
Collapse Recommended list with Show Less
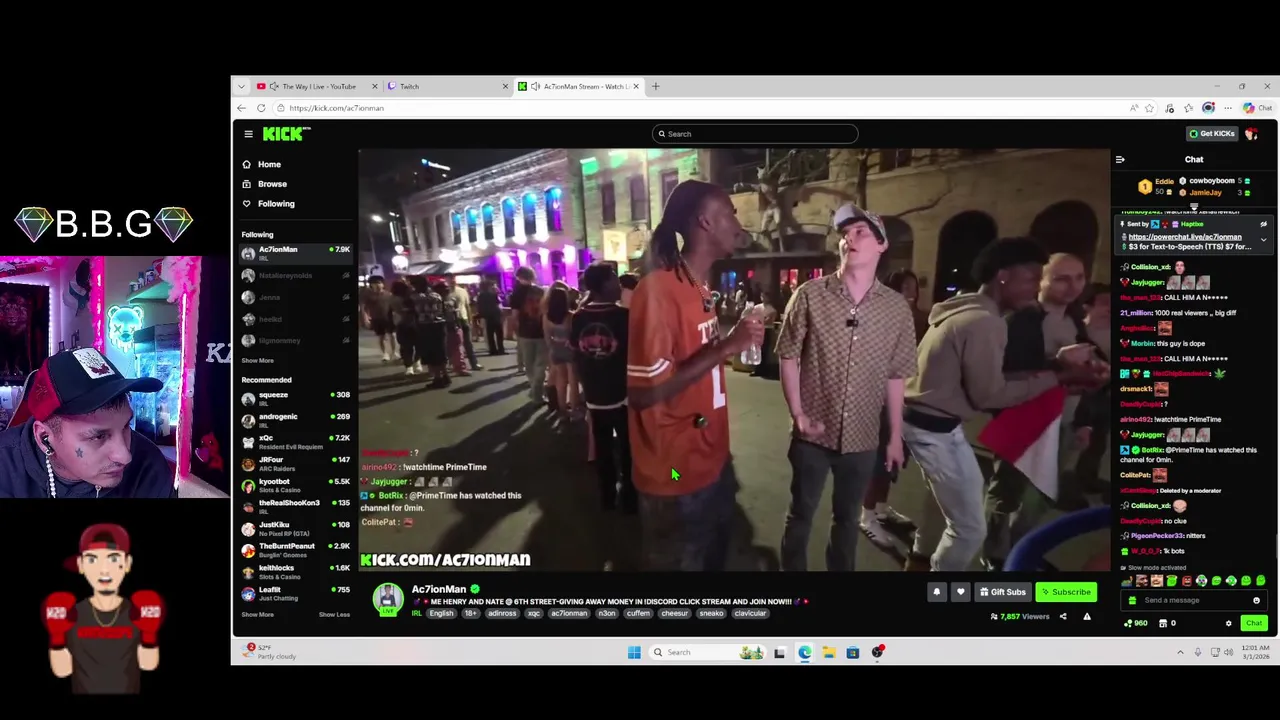334,614
